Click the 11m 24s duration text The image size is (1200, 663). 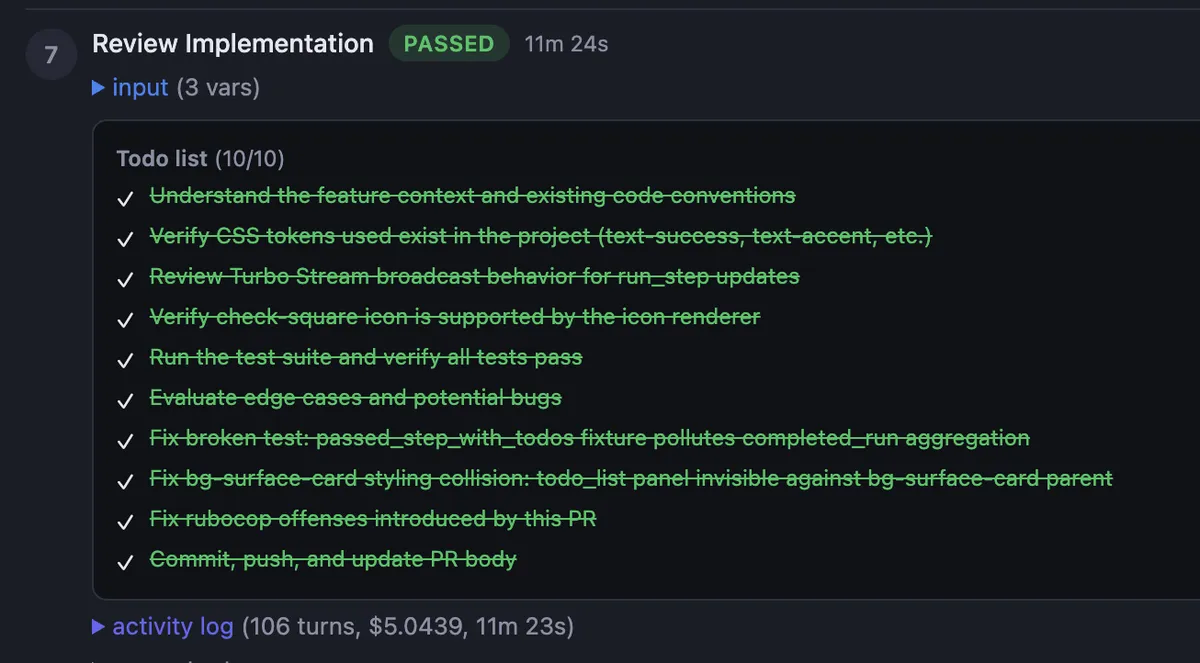click(566, 43)
